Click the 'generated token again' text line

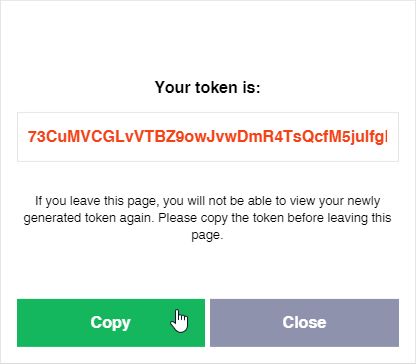207,218
